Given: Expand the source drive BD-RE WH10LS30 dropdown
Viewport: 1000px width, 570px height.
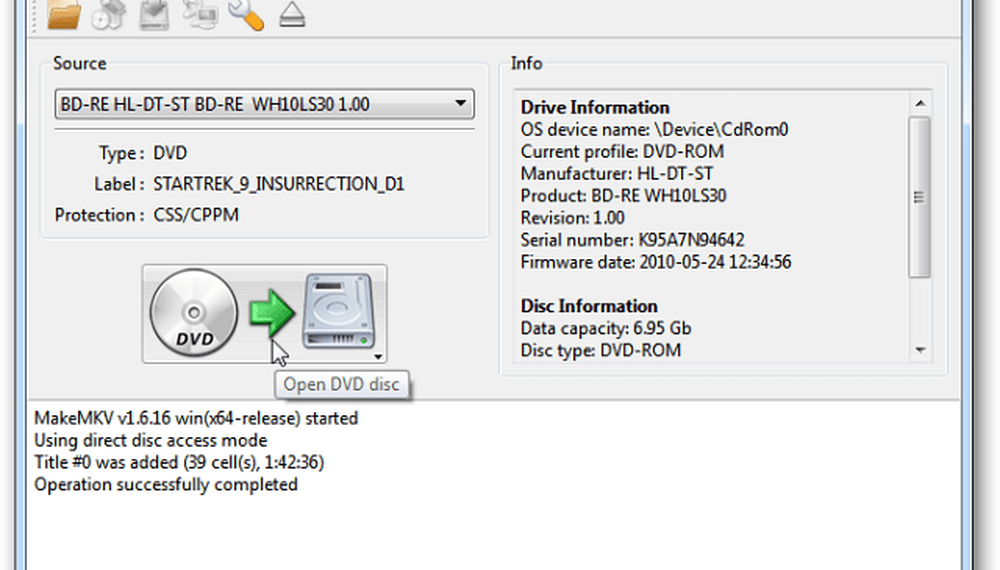Looking at the screenshot, I should coord(264,104).
